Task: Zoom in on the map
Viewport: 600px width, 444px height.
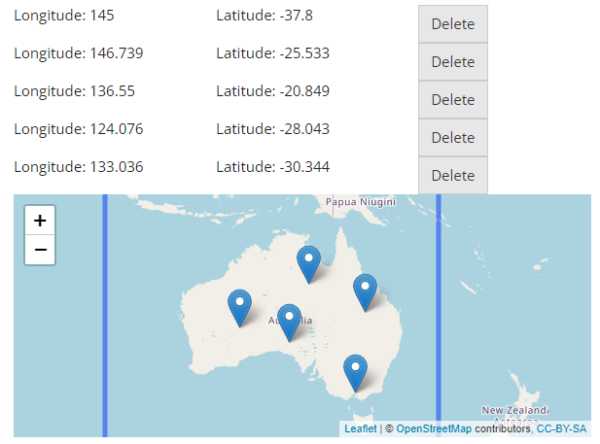Action: point(39,221)
